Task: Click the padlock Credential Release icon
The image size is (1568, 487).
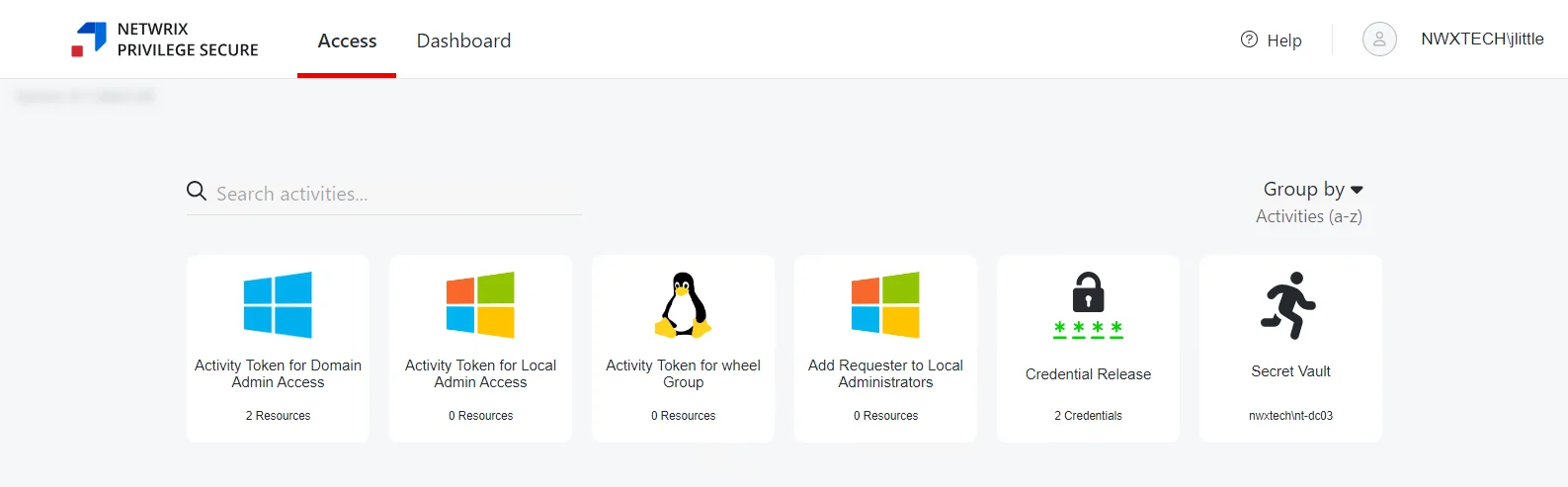Action: click(x=1088, y=306)
